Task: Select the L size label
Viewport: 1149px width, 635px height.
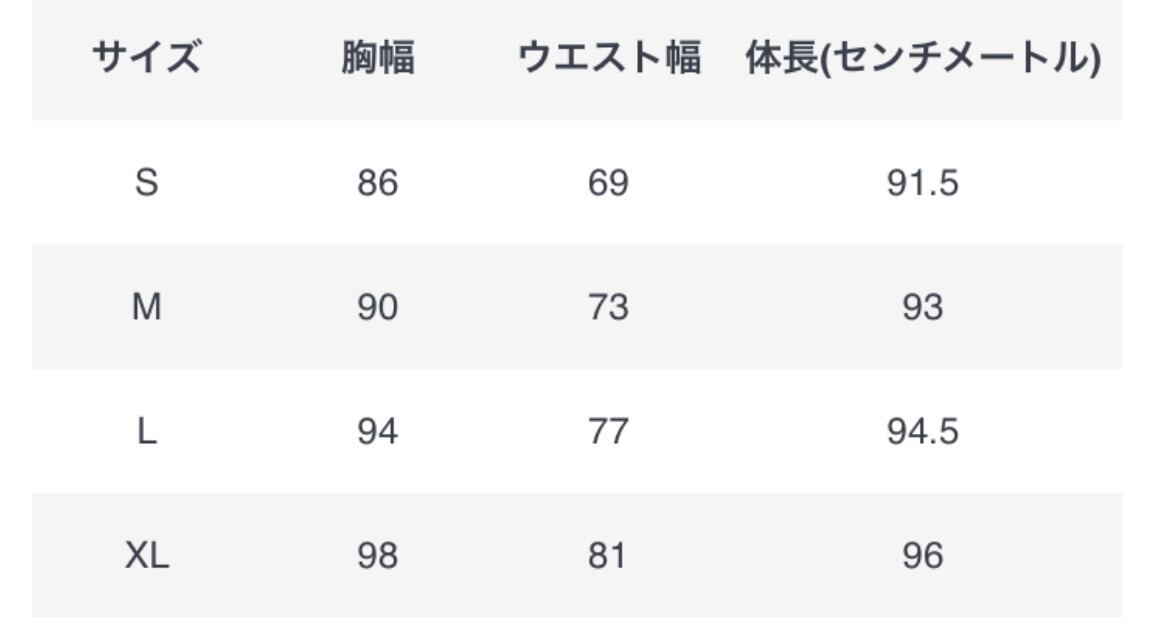Action: (x=146, y=431)
